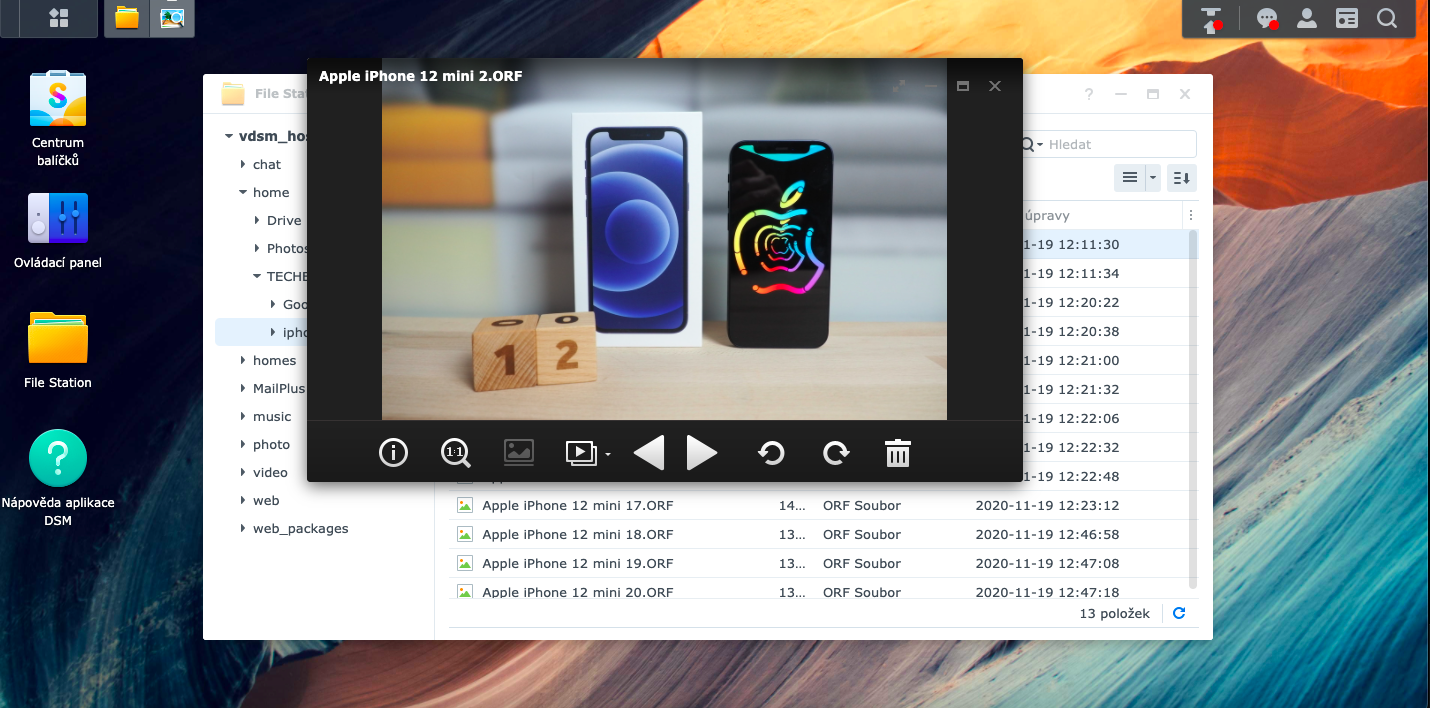
Task: Click the greyed-out picture icon in viewer toolbar
Action: coord(519,453)
